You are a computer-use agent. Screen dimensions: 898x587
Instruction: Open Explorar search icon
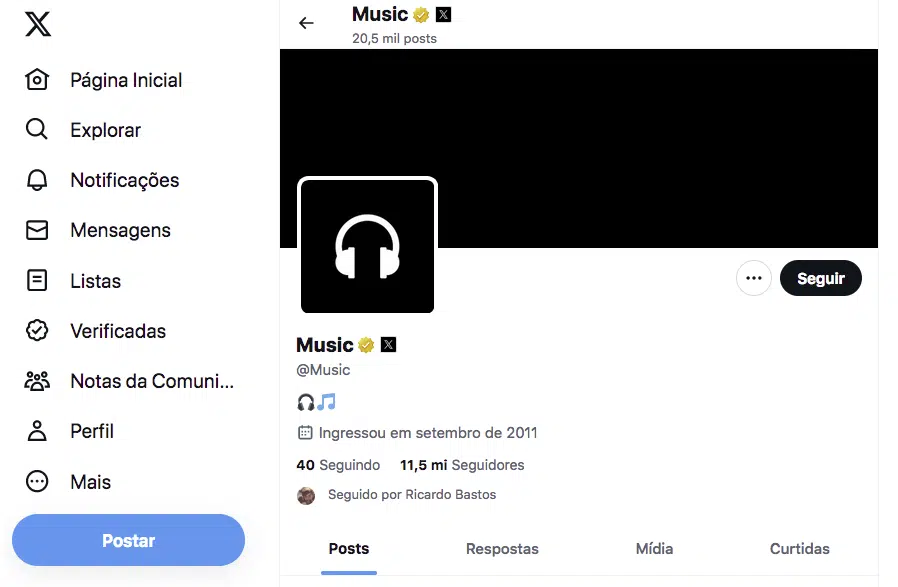tap(37, 129)
